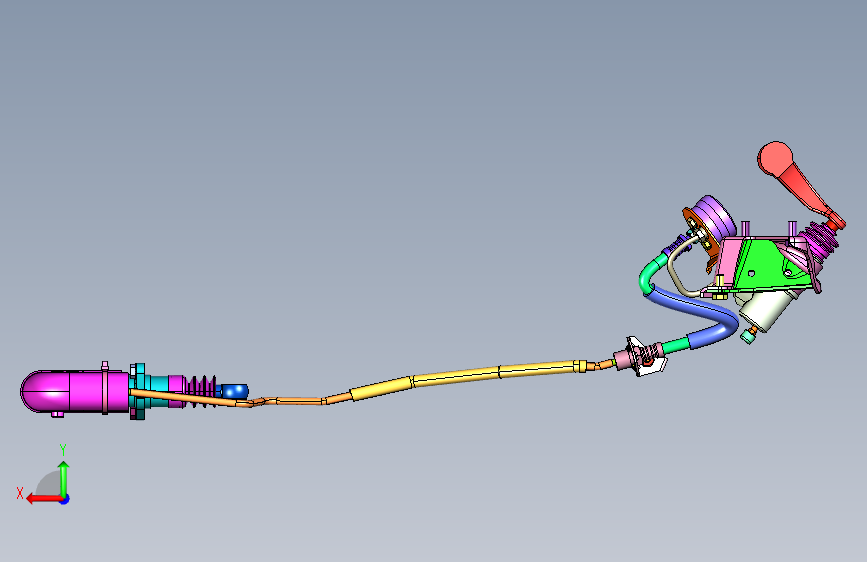The width and height of the screenshot is (867, 562).
Task: Click the blue Z axis dot
Action: coord(65,499)
